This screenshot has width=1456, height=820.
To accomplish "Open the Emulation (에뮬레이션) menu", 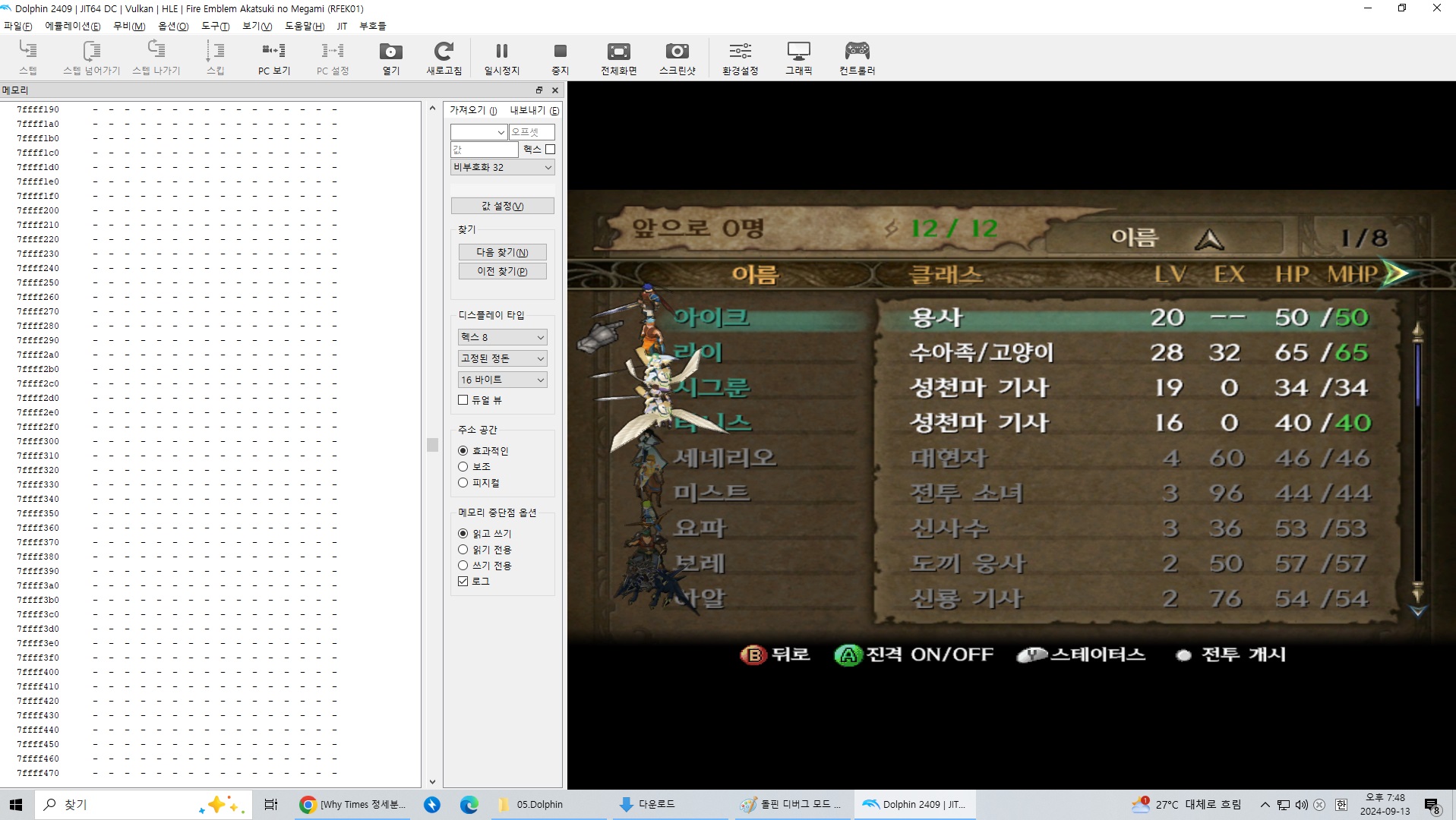I will pyautogui.click(x=72, y=26).
